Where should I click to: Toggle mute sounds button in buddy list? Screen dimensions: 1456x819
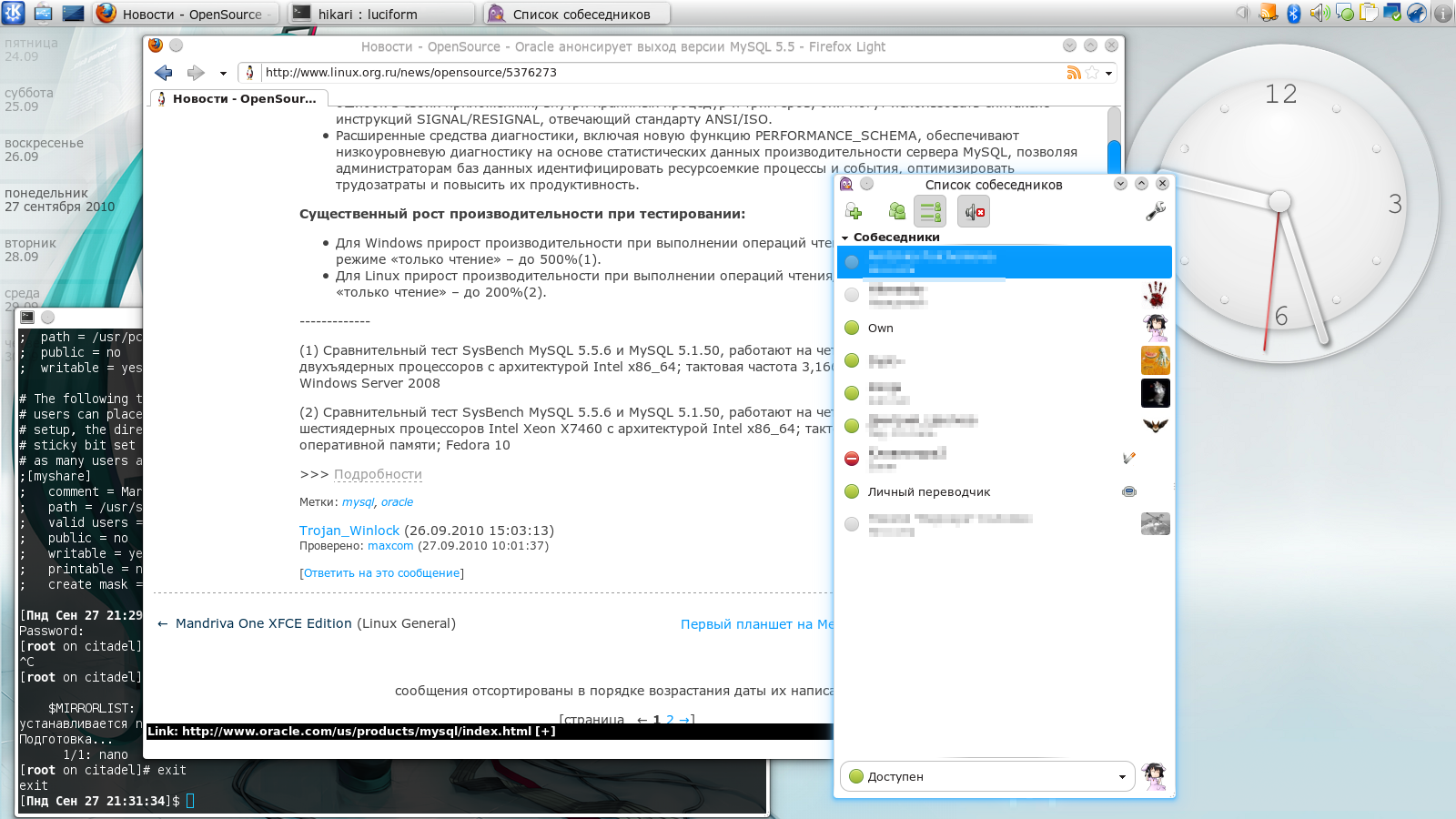[974, 212]
